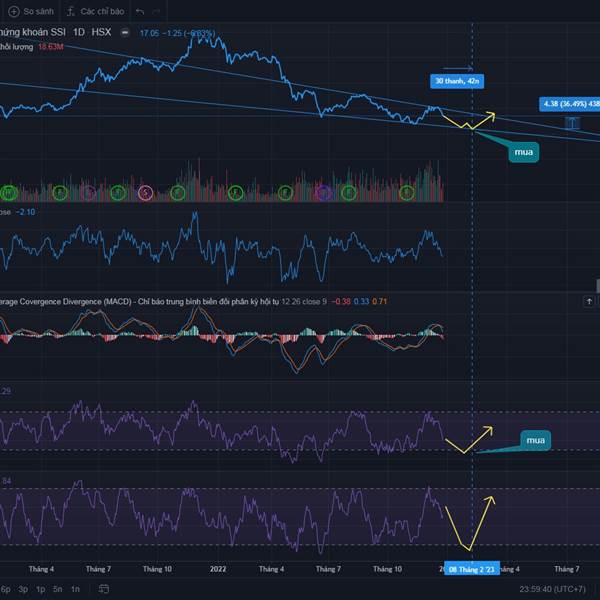Select the 4.38 (36.49%) price range label
Viewport: 600px width, 600px height.
[x=570, y=104]
